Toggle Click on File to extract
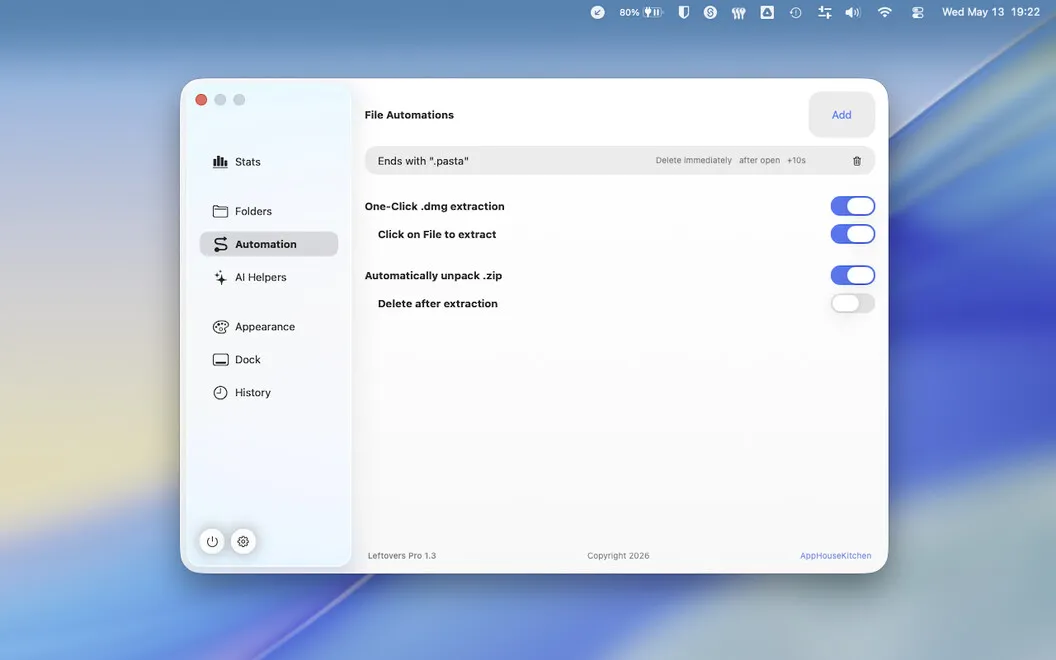The height and width of the screenshot is (660, 1056). coord(853,234)
